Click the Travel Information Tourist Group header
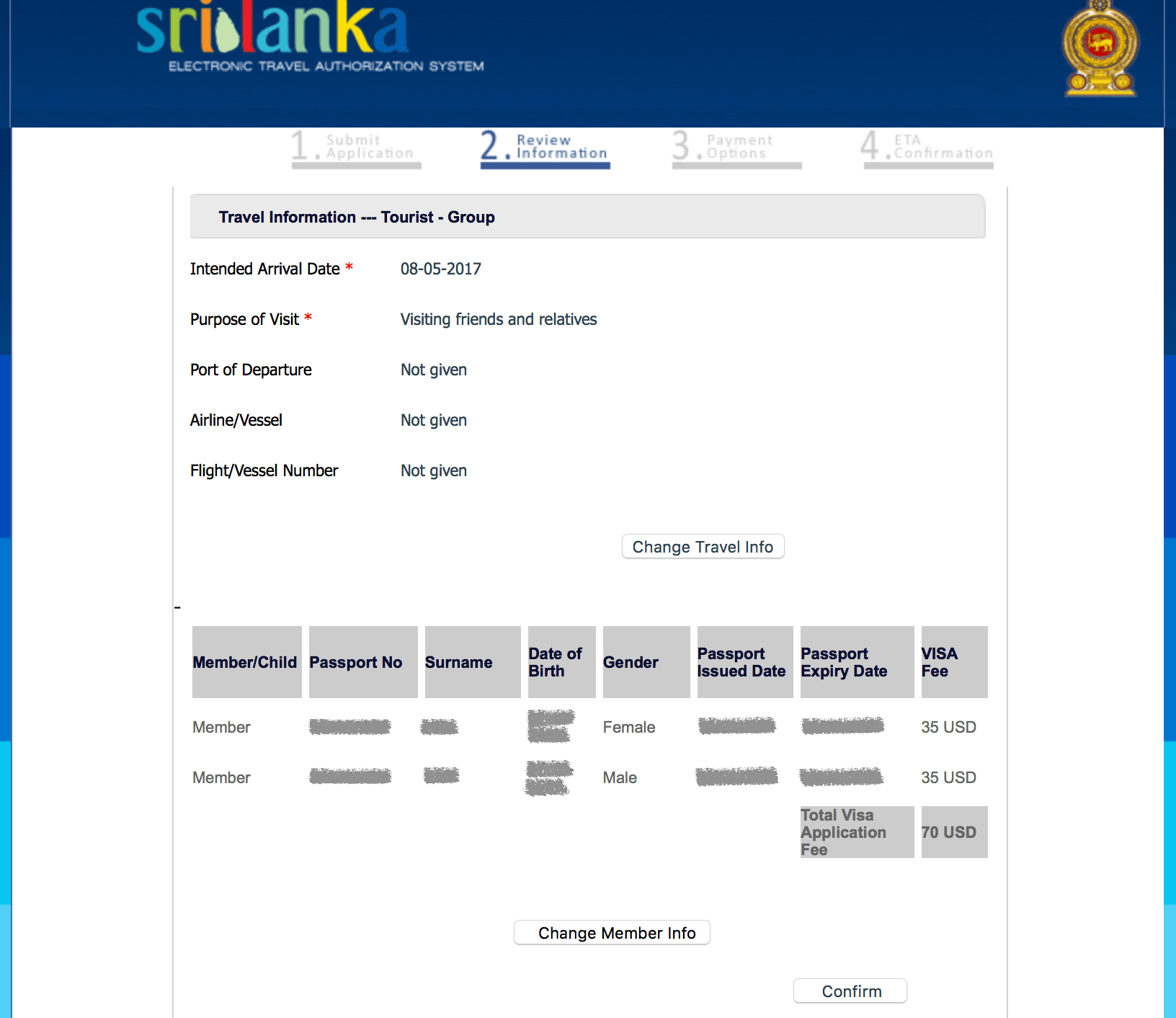Image resolution: width=1176 pixels, height=1018 pixels. (587, 217)
